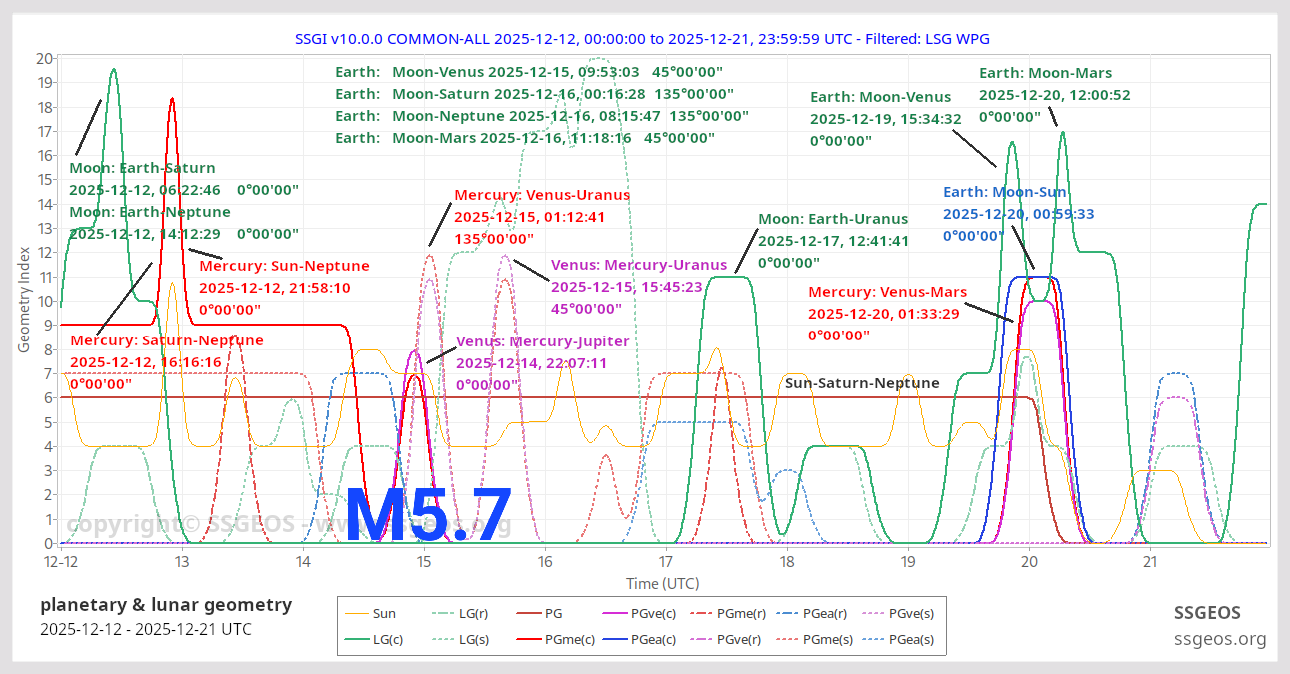Image resolution: width=1290 pixels, height=674 pixels.
Task: Click the chart title mentioning COMMON-ALL filter
Action: click(x=643, y=39)
